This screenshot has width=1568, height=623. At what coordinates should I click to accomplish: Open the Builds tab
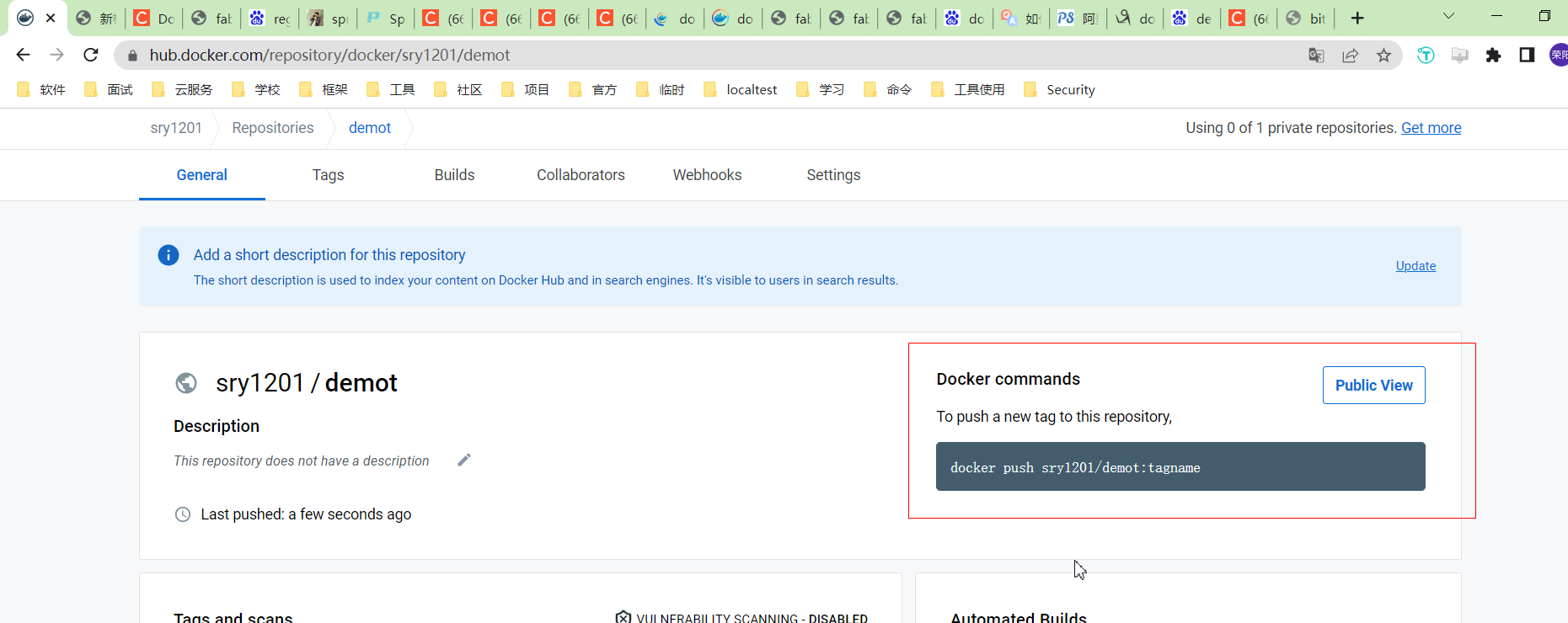455,175
